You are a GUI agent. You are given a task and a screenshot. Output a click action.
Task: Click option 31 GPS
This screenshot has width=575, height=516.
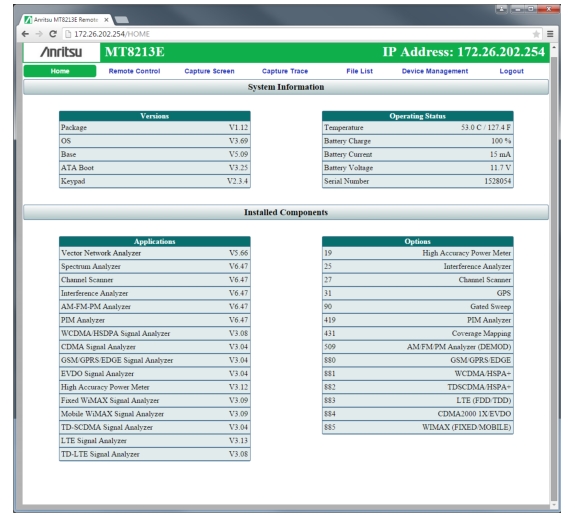418,293
